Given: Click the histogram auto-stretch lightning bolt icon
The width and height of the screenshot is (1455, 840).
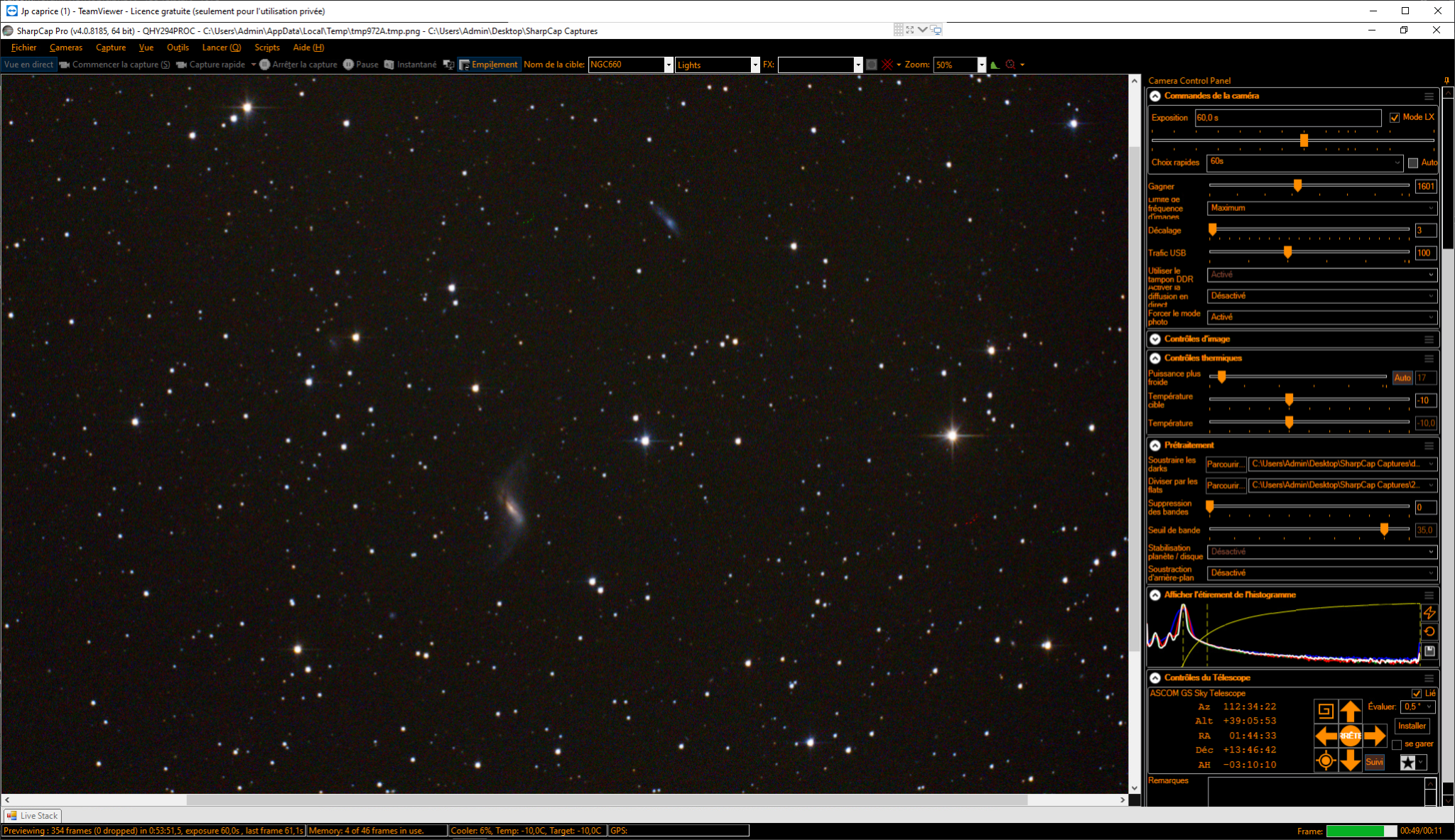Looking at the screenshot, I should click(1429, 613).
